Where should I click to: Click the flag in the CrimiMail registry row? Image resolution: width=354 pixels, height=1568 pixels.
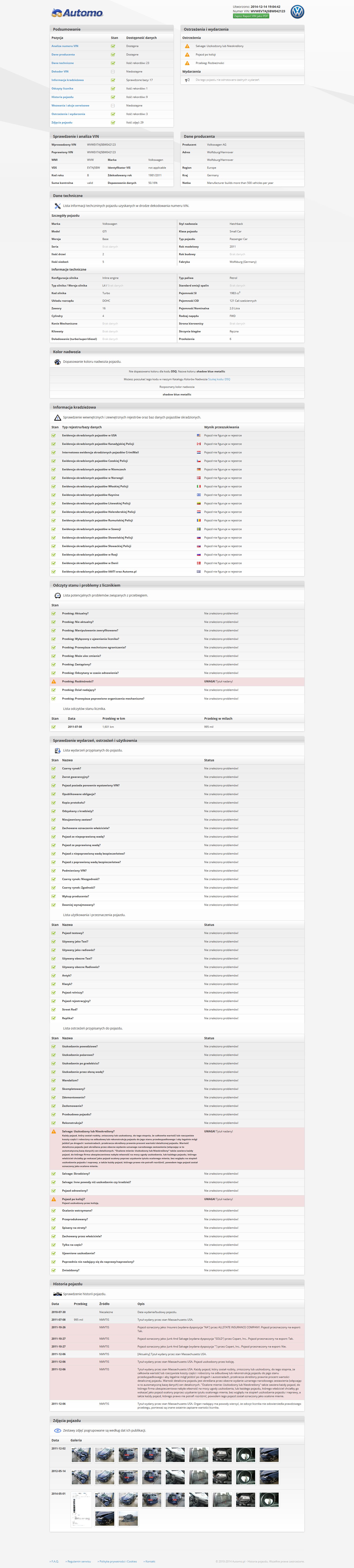[x=198, y=452]
